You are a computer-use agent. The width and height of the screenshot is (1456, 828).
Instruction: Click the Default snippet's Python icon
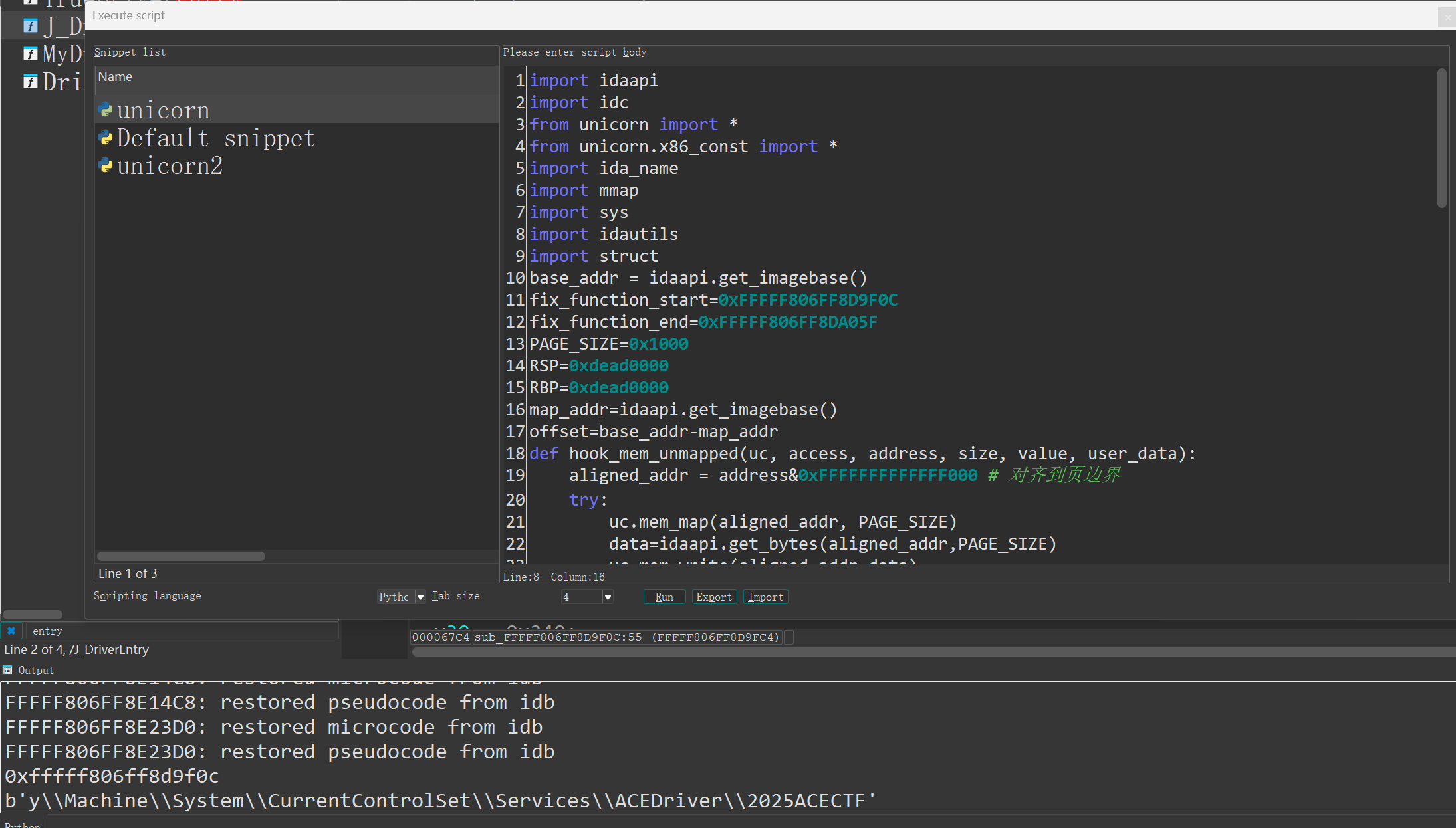click(x=105, y=138)
